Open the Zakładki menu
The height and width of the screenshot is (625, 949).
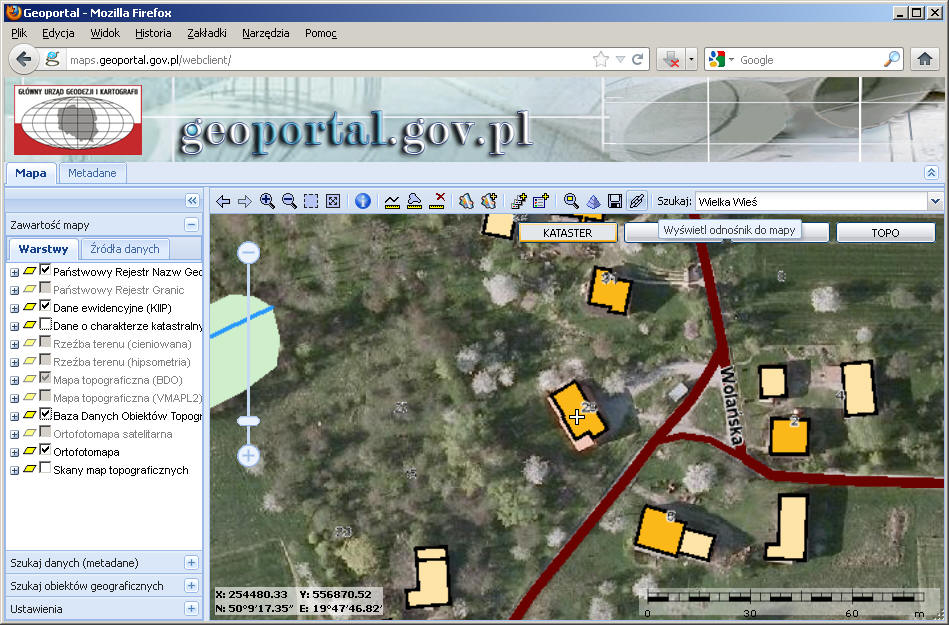click(207, 33)
